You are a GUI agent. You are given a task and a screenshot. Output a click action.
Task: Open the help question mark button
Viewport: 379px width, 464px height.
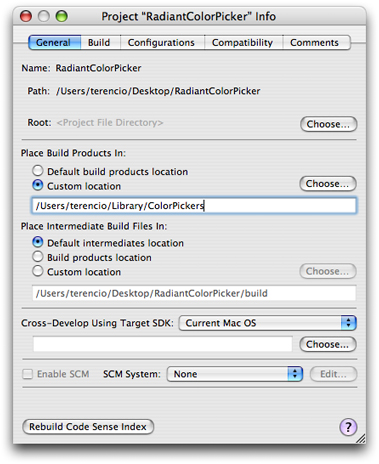point(348,427)
